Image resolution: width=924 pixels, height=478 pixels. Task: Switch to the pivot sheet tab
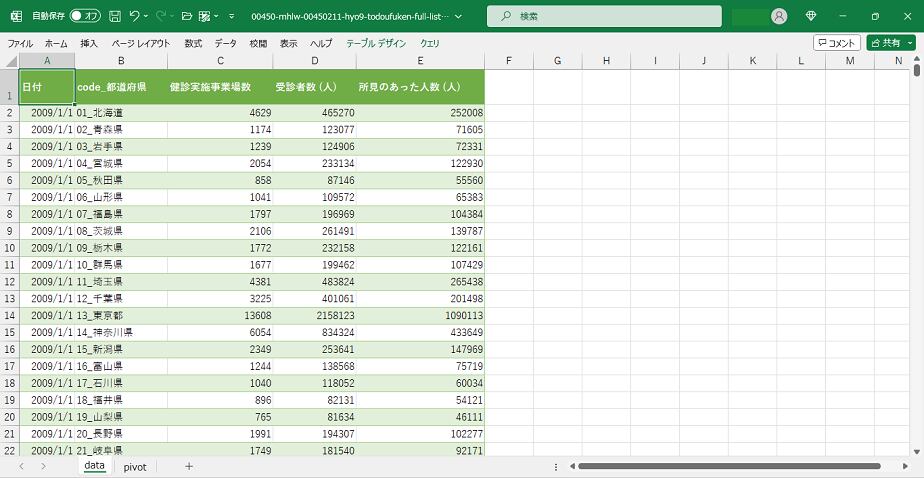pyautogui.click(x=135, y=466)
